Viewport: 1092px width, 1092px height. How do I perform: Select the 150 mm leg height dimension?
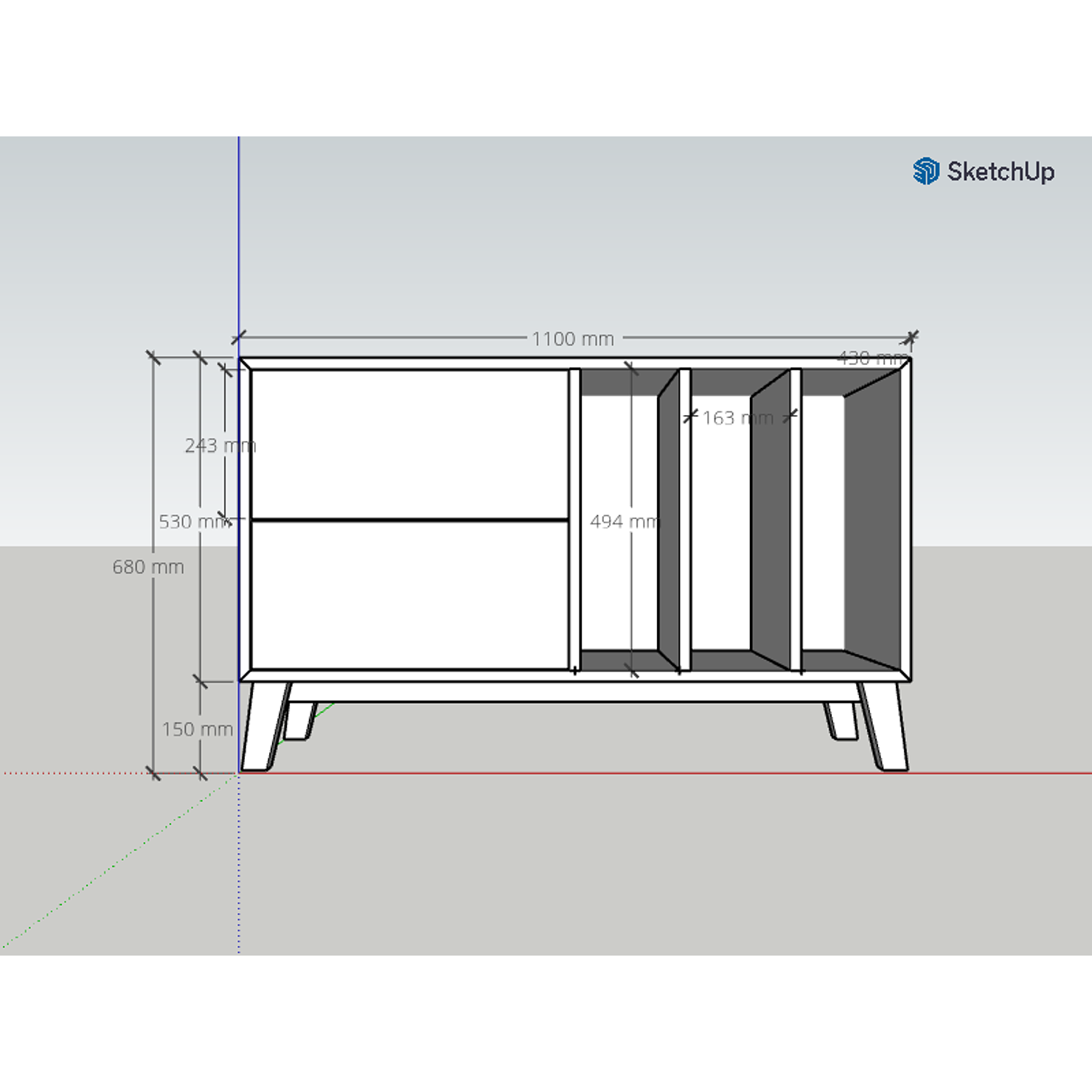[x=197, y=729]
